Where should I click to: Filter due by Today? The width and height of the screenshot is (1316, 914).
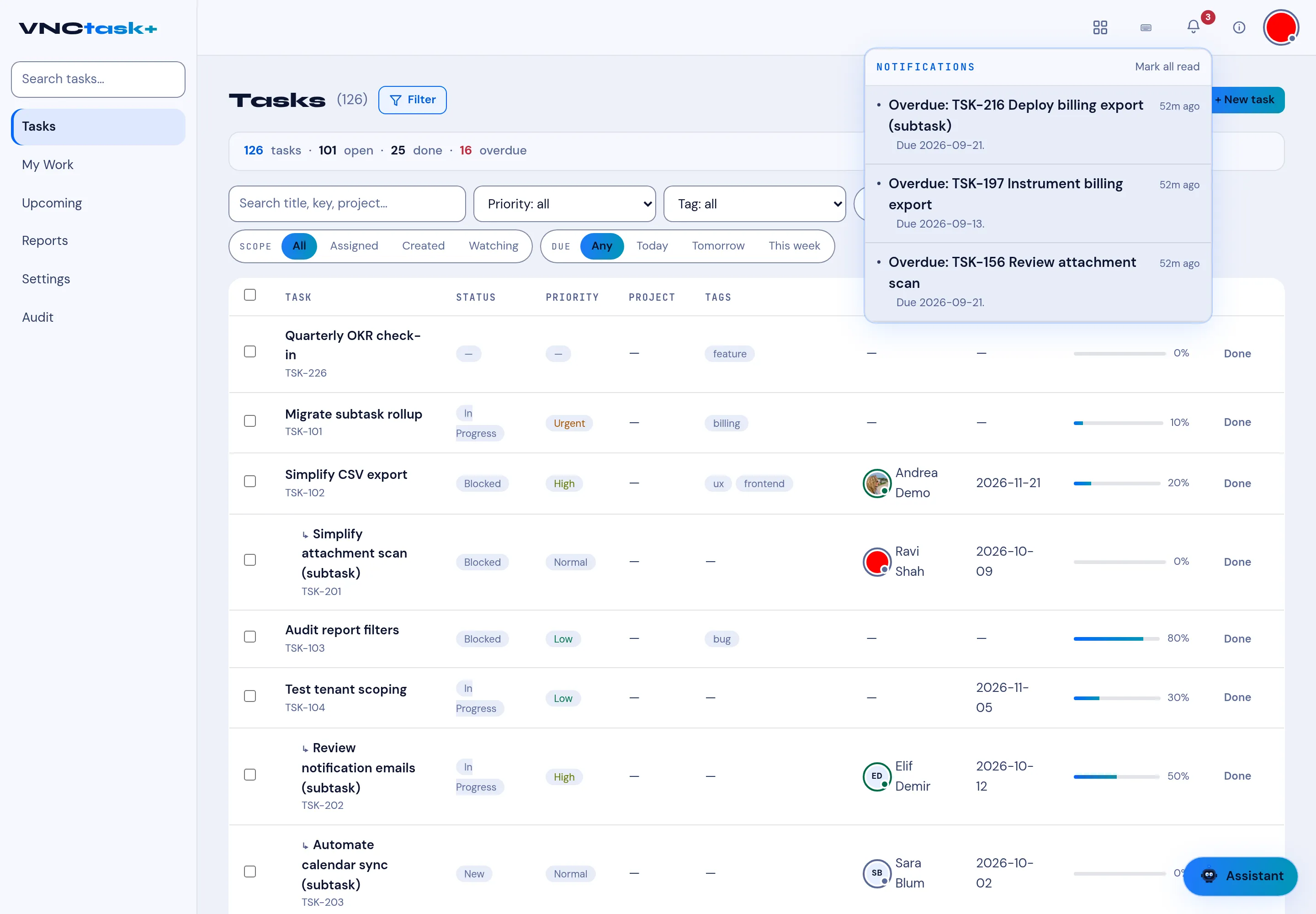[x=652, y=246]
